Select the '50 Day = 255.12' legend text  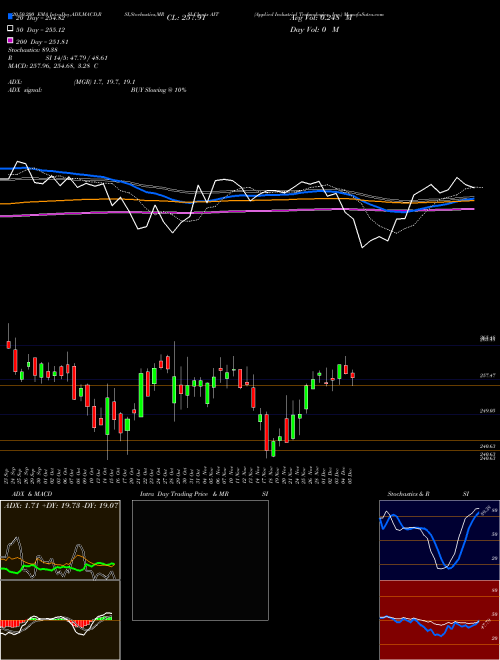pos(40,30)
